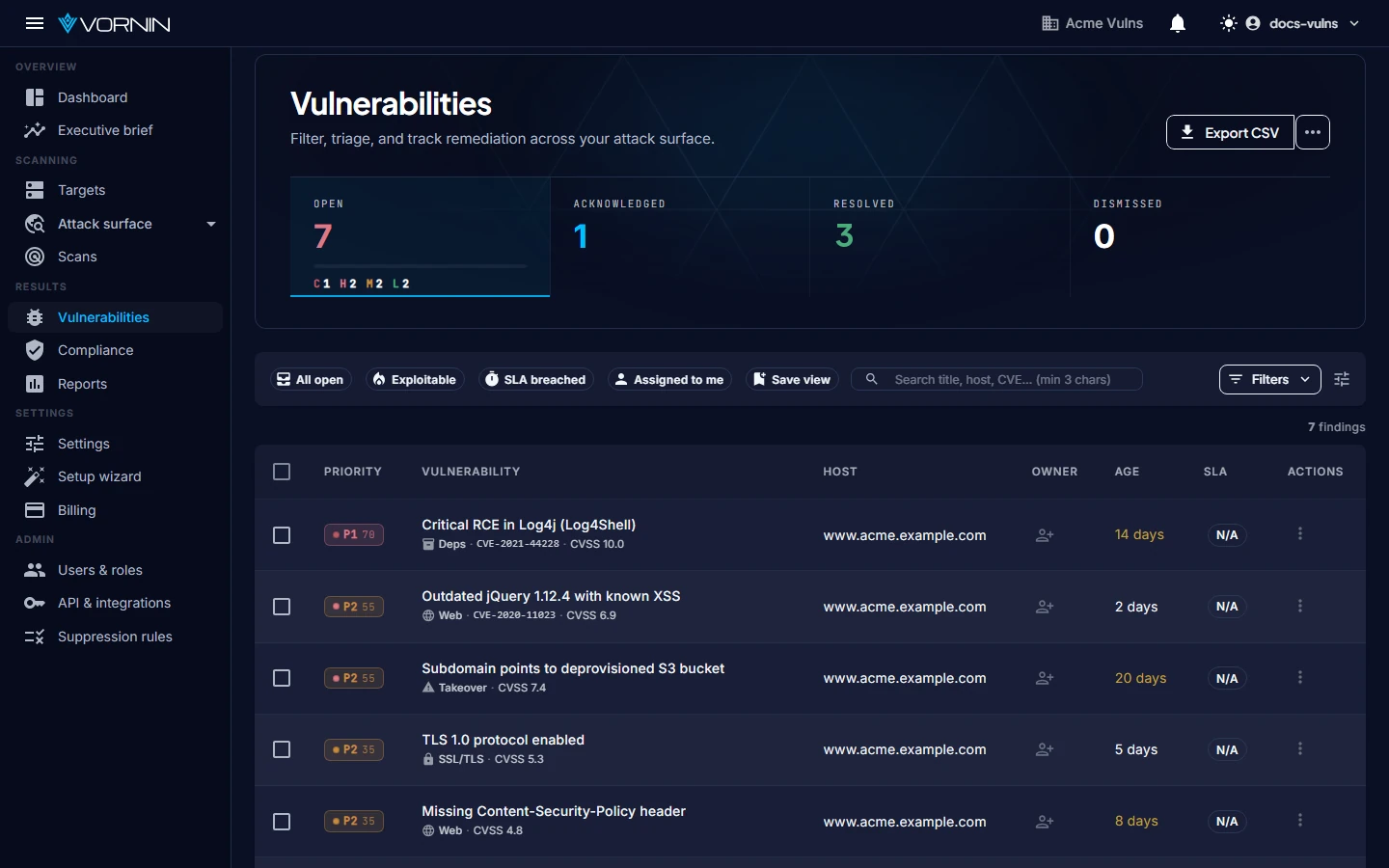This screenshot has width=1389, height=868.
Task: Apply the All open quick filter
Action: point(311,379)
